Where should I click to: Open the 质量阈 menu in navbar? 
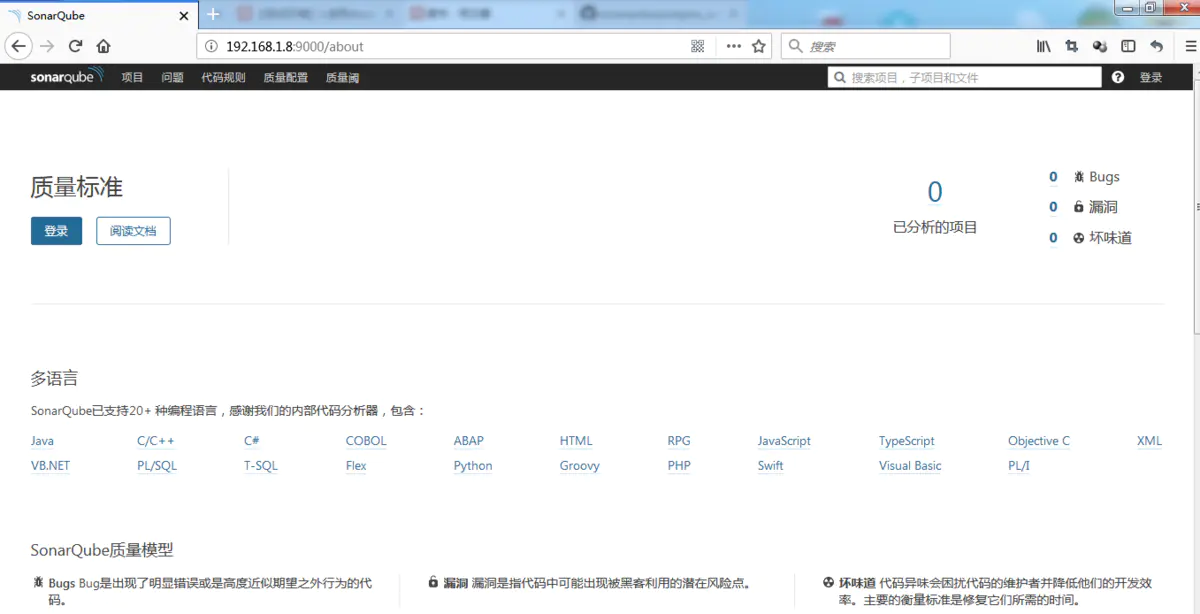(x=342, y=77)
